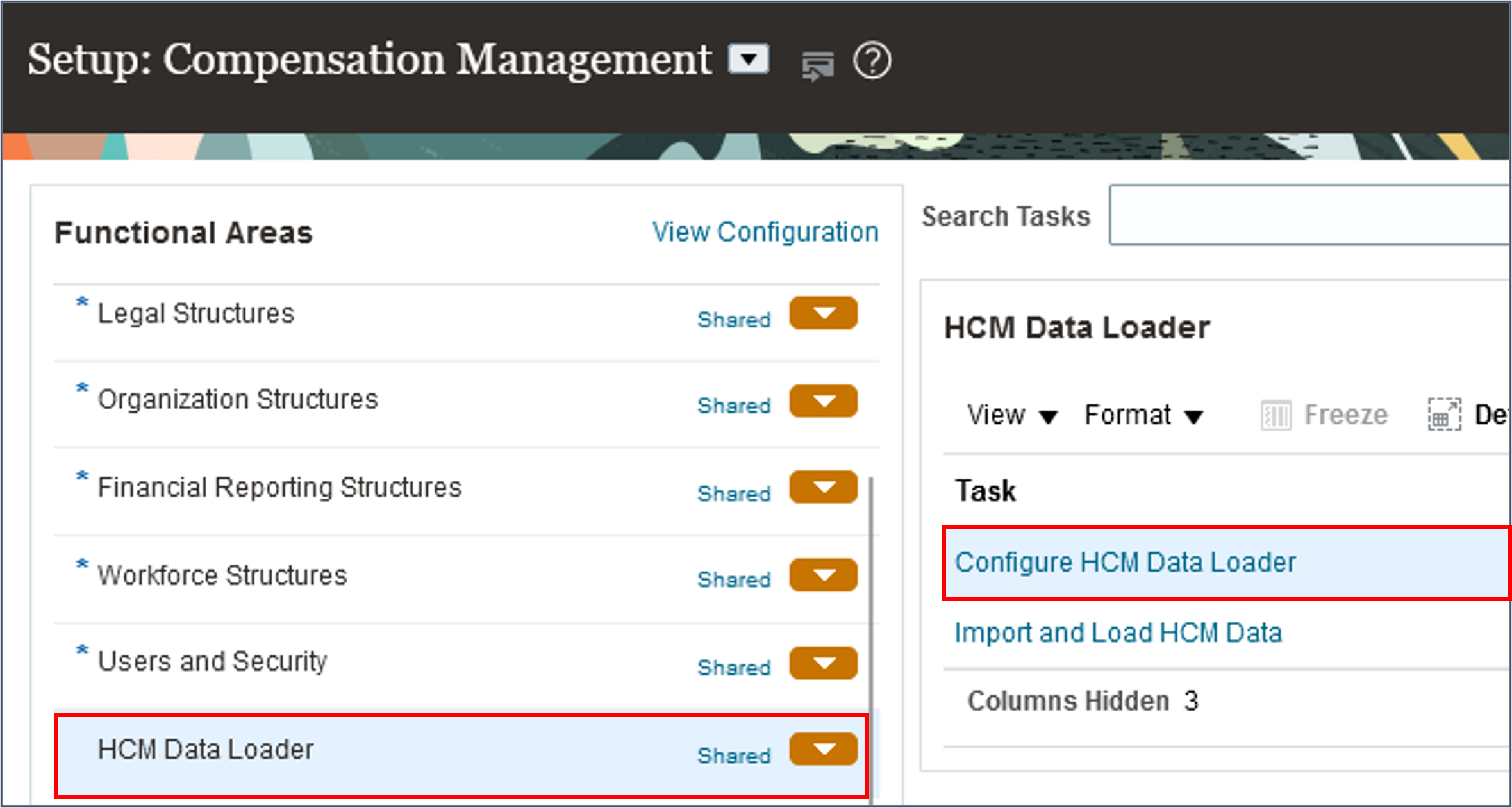This screenshot has height=808, width=1512.
Task: Select the Workforce Structures functional area
Action: tap(222, 575)
